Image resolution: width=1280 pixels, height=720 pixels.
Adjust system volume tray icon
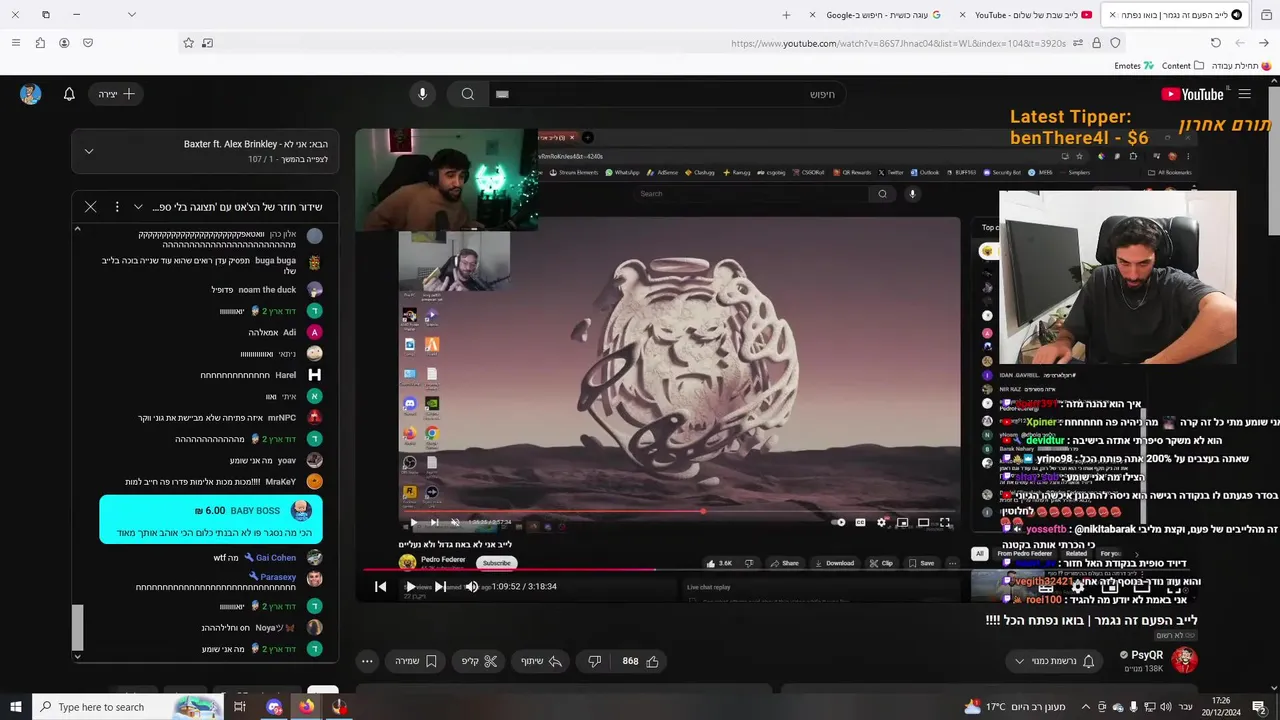[1166, 707]
